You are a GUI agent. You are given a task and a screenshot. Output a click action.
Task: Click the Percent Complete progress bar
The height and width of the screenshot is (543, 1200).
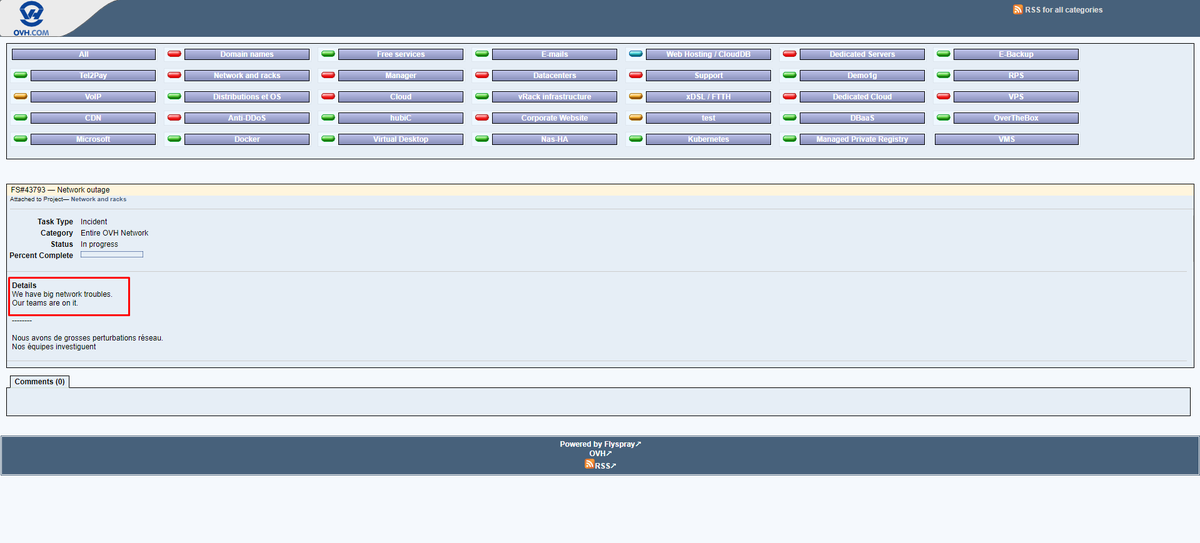pyautogui.click(x=112, y=255)
